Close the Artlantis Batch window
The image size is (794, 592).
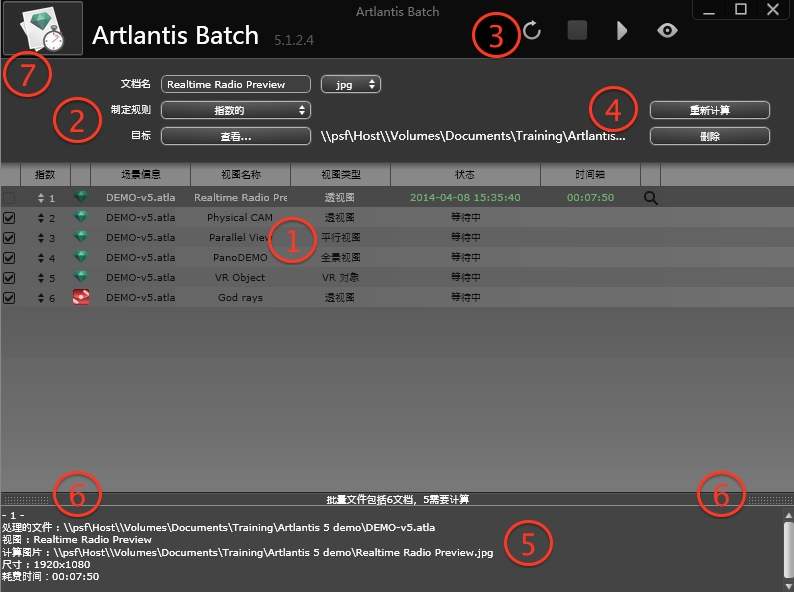[x=773, y=9]
